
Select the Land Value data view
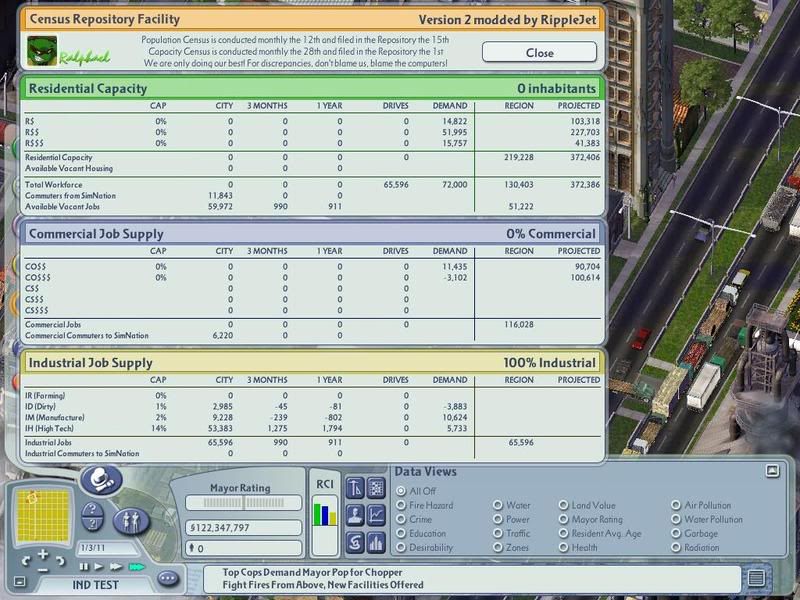[x=563, y=505]
